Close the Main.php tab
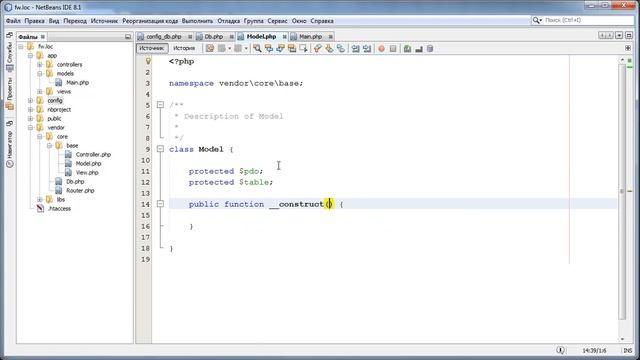 331,37
